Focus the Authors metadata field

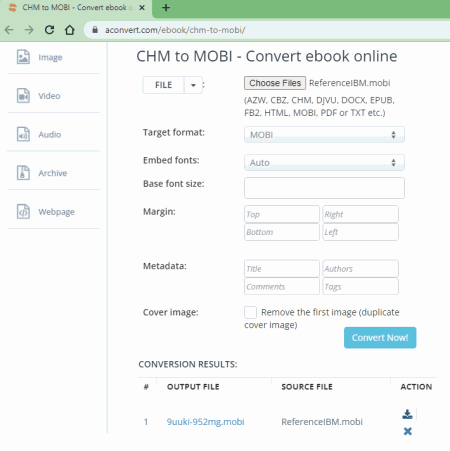coord(360,269)
